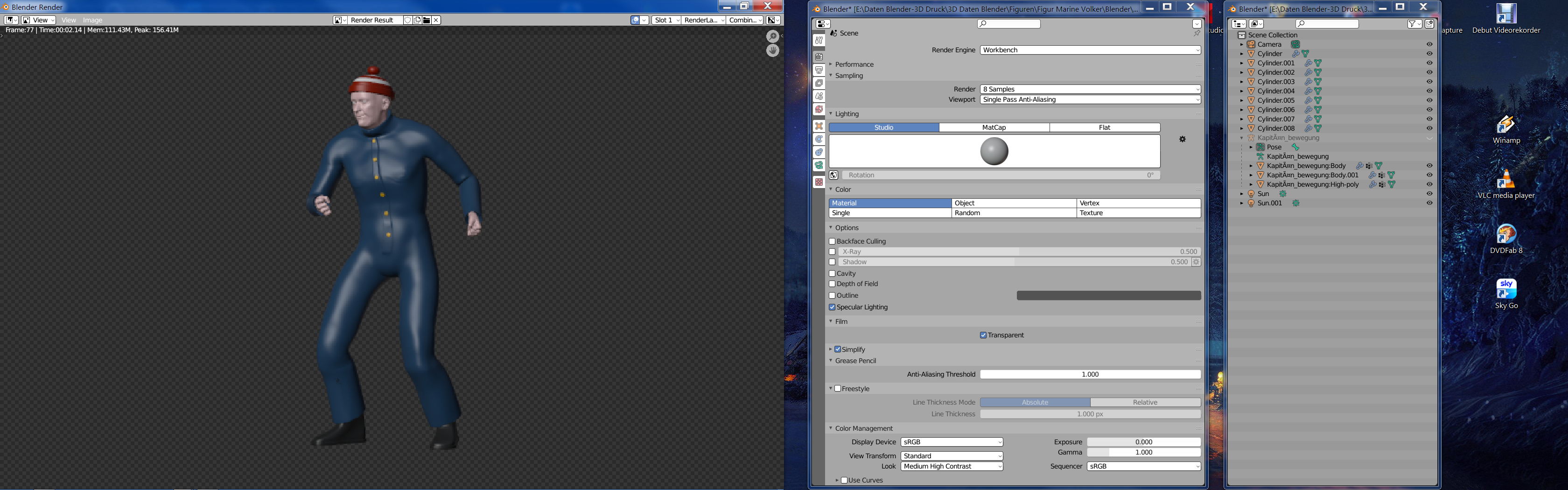Open the View Layer properties tab
The width and height of the screenshot is (1568, 490).
819,83
